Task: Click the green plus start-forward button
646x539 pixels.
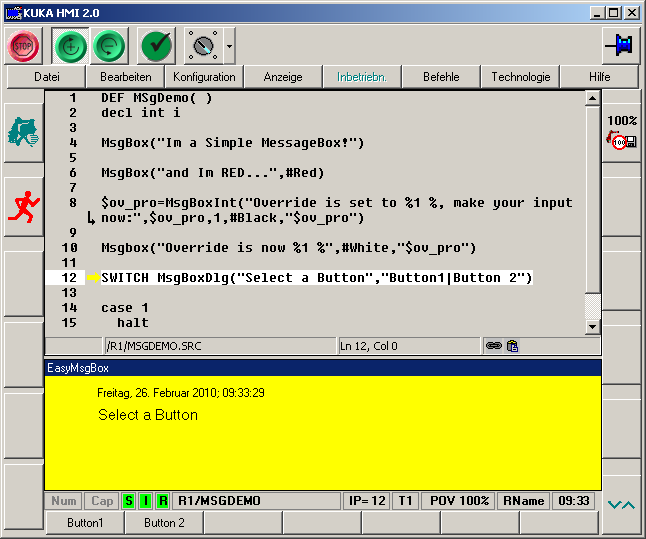Action: point(70,45)
